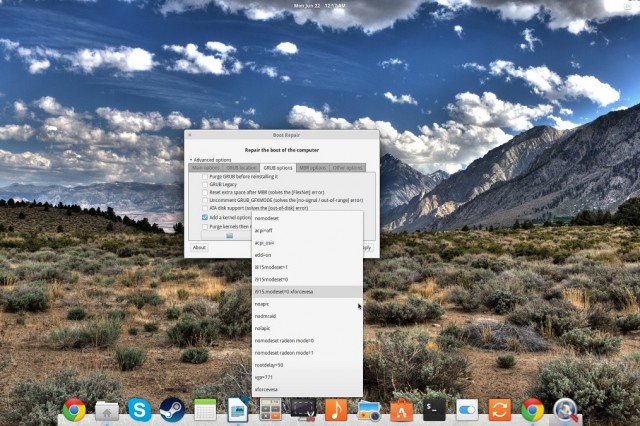Viewport: 640px width, 426px height.
Task: Select rootdelay=90 from the list
Action: point(270,365)
